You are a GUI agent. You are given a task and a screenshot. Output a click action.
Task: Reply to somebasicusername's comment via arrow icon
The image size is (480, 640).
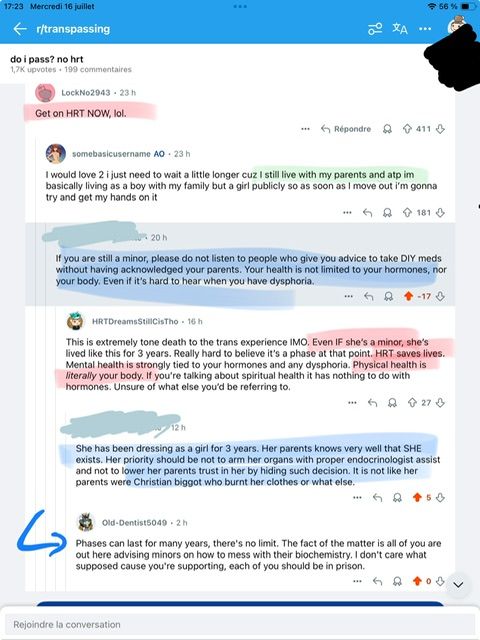click(x=367, y=213)
